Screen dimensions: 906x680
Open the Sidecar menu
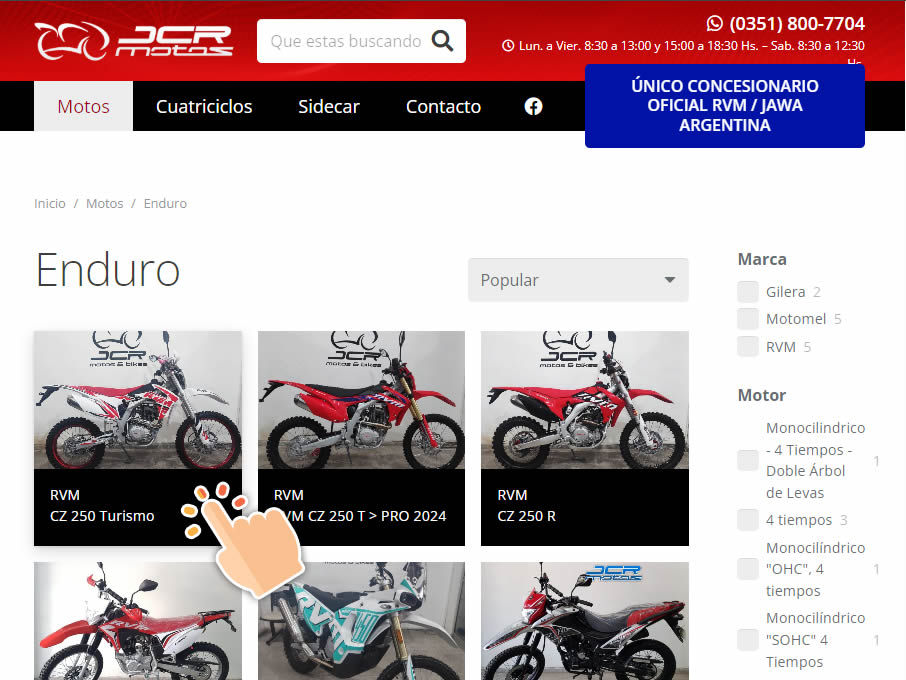pyautogui.click(x=329, y=106)
